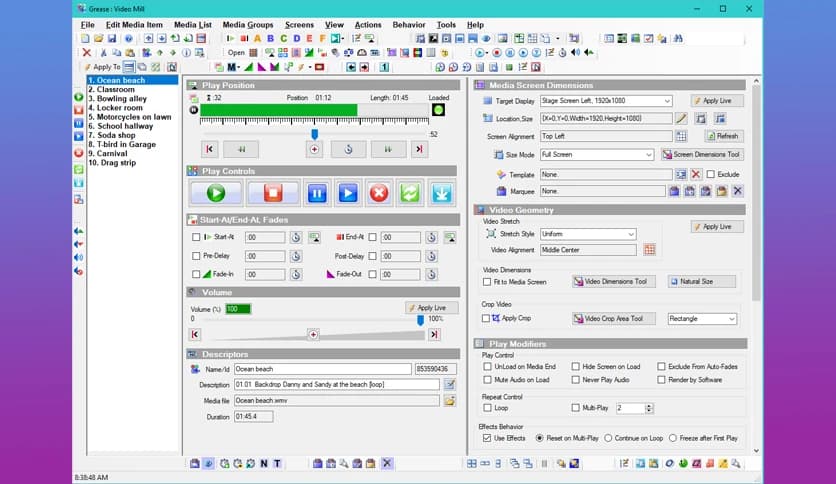Select media group letter D icon

click(296, 38)
